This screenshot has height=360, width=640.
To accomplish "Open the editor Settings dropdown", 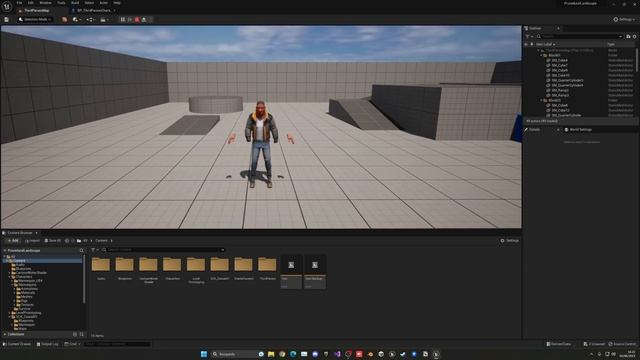I will coord(624,19).
